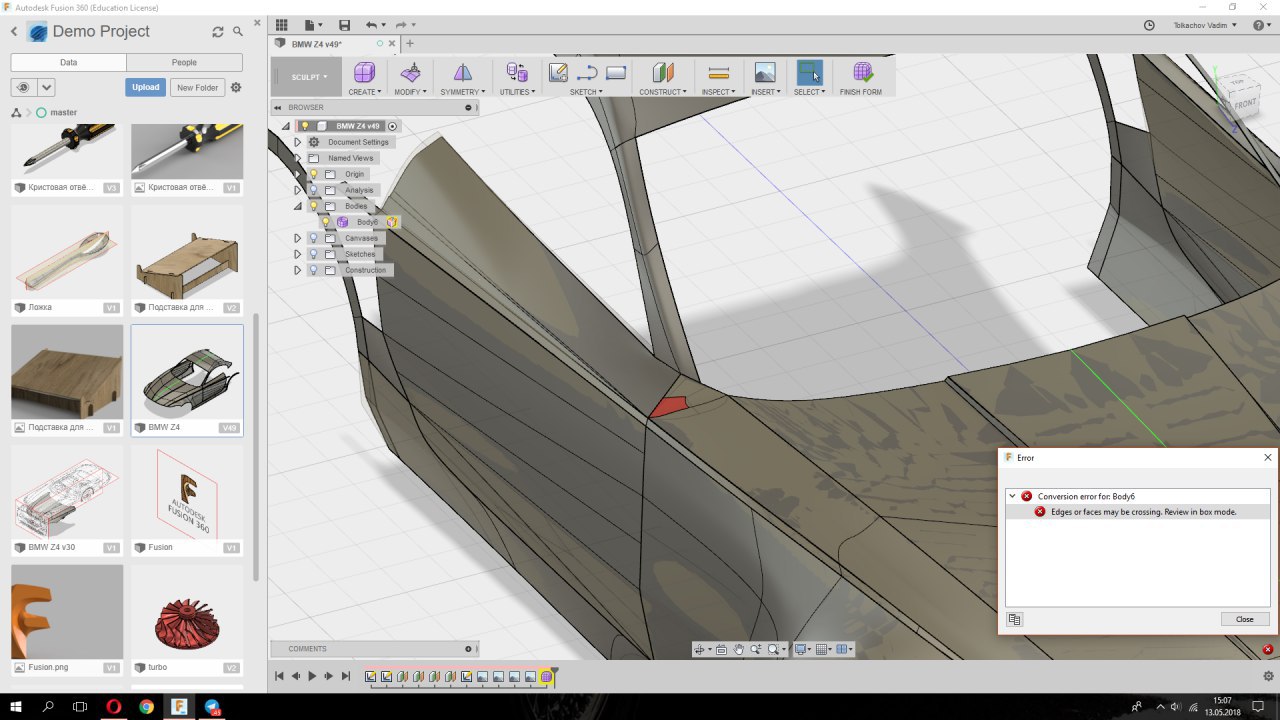Jump to the timeline start
Screen dimensions: 1280x720
click(x=279, y=676)
